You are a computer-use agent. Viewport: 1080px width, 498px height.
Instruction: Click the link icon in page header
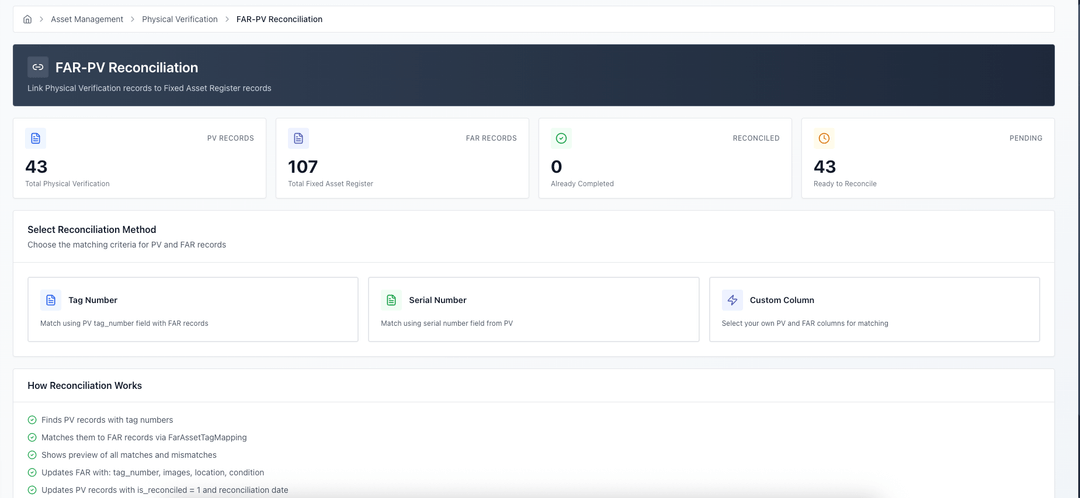pyautogui.click(x=38, y=67)
